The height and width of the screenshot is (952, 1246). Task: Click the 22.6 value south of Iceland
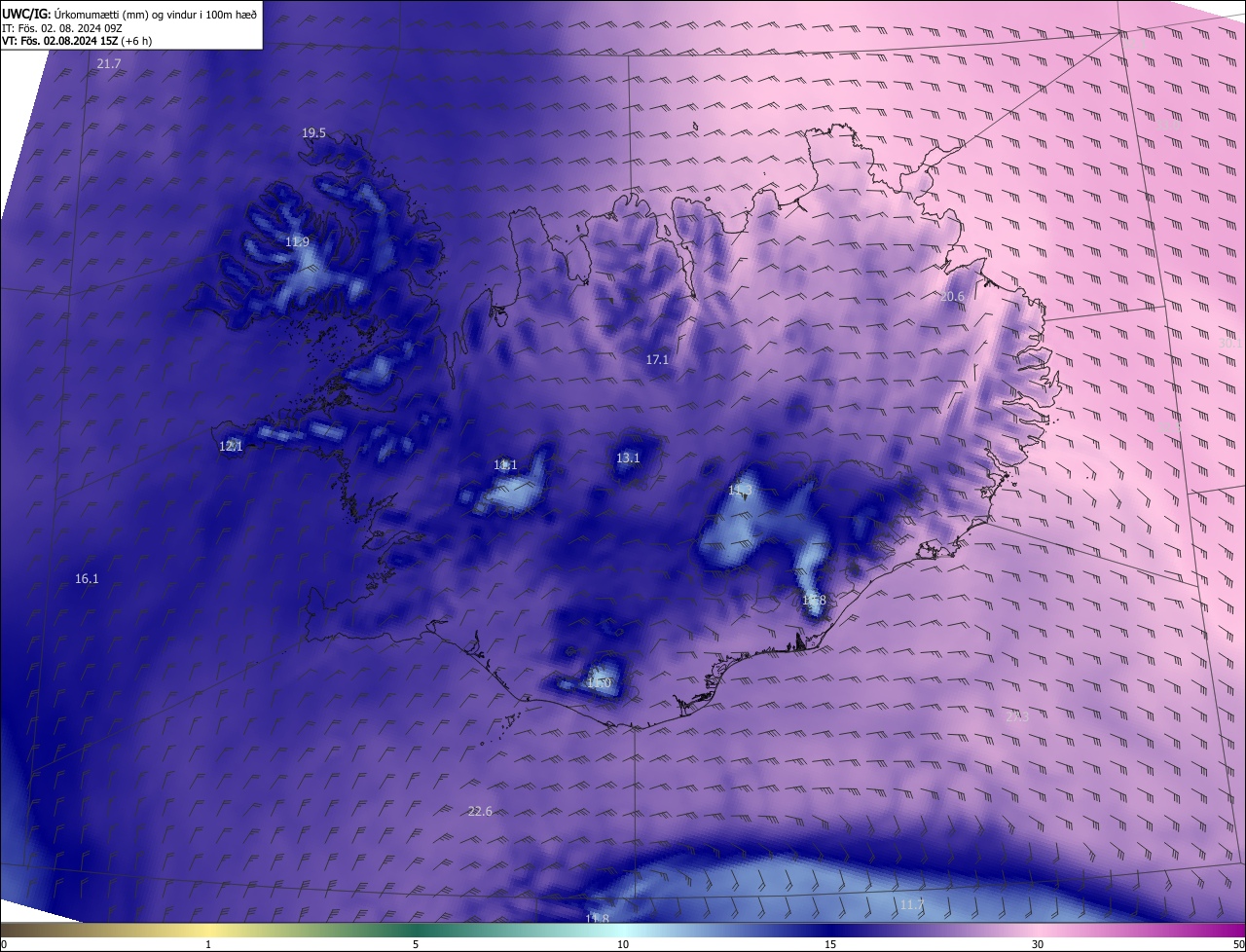click(480, 811)
